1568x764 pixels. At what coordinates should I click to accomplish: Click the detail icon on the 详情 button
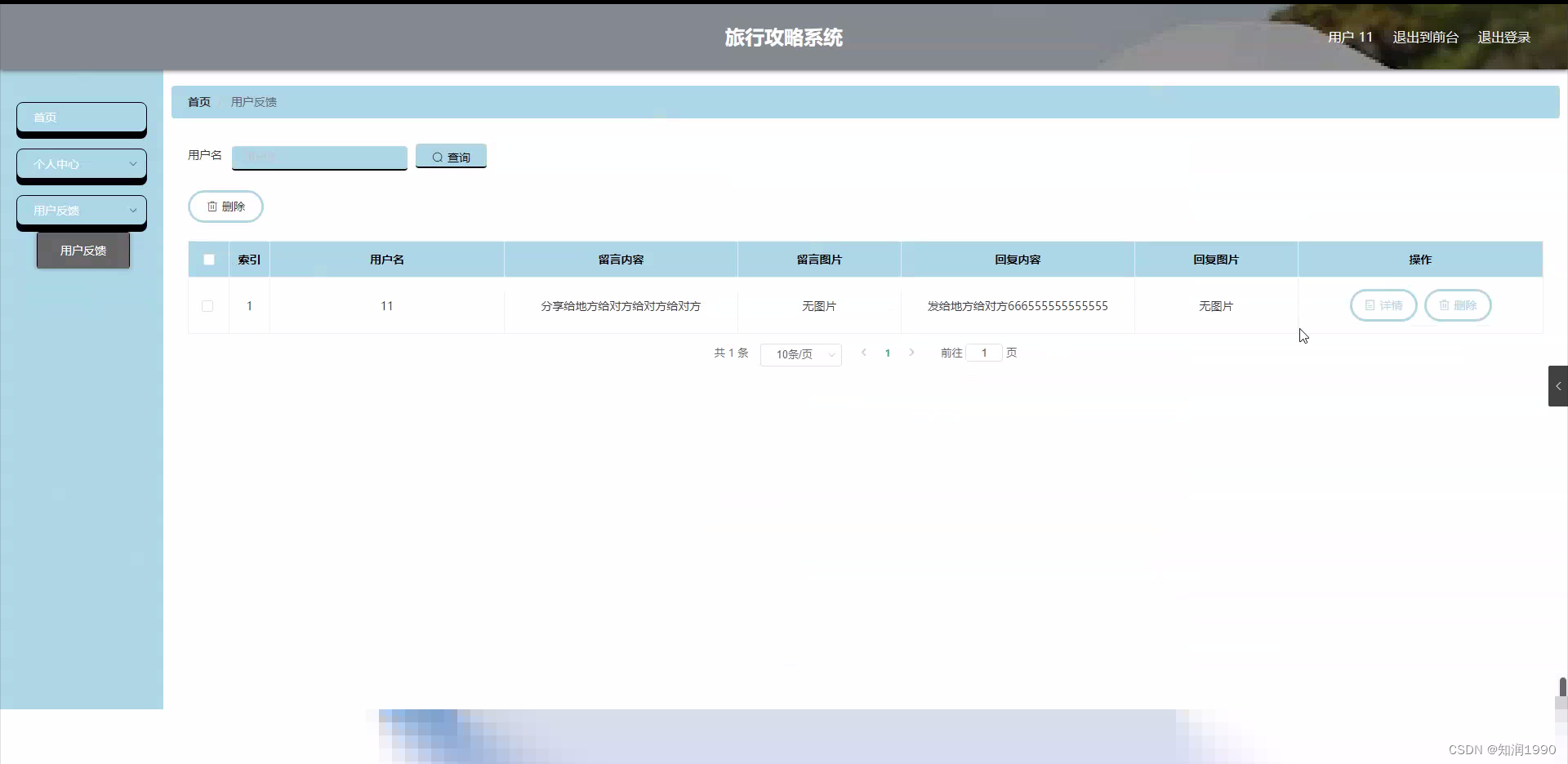(1371, 305)
